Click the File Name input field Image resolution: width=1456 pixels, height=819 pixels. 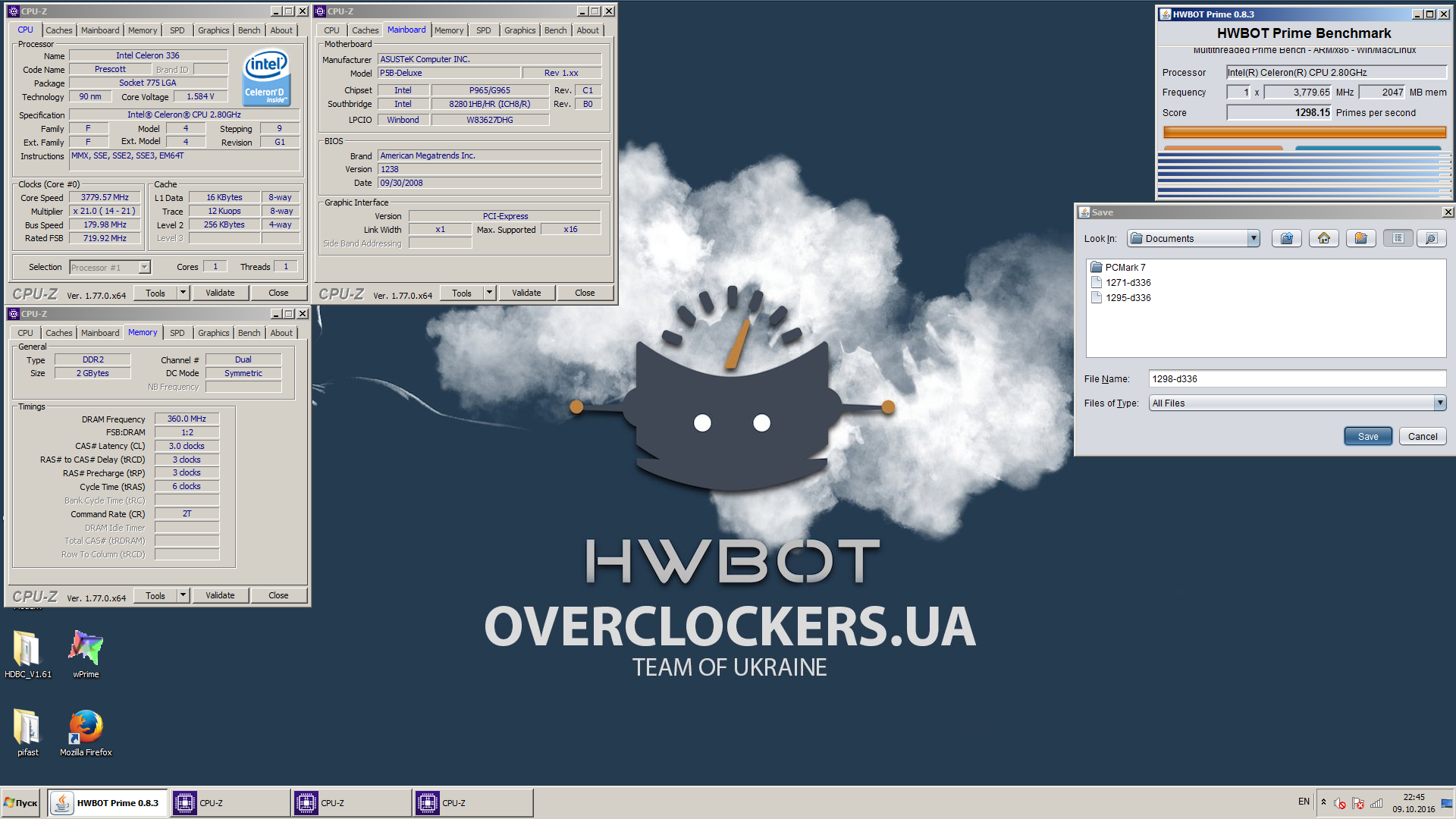coord(1297,378)
